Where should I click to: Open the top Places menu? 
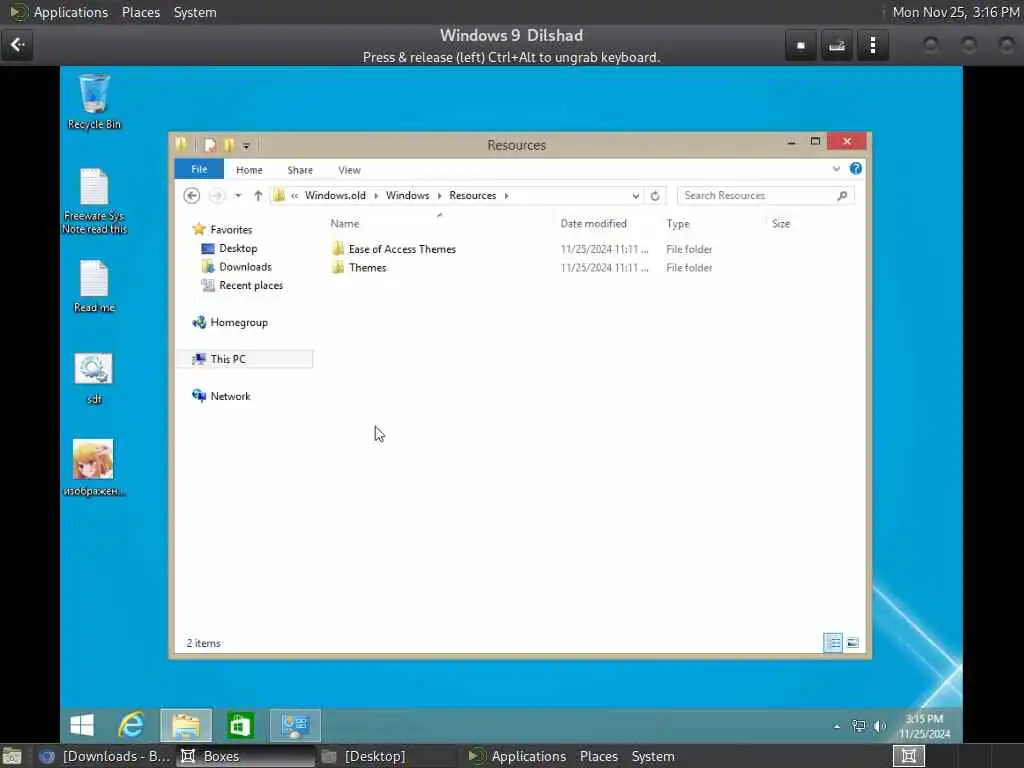(140, 12)
